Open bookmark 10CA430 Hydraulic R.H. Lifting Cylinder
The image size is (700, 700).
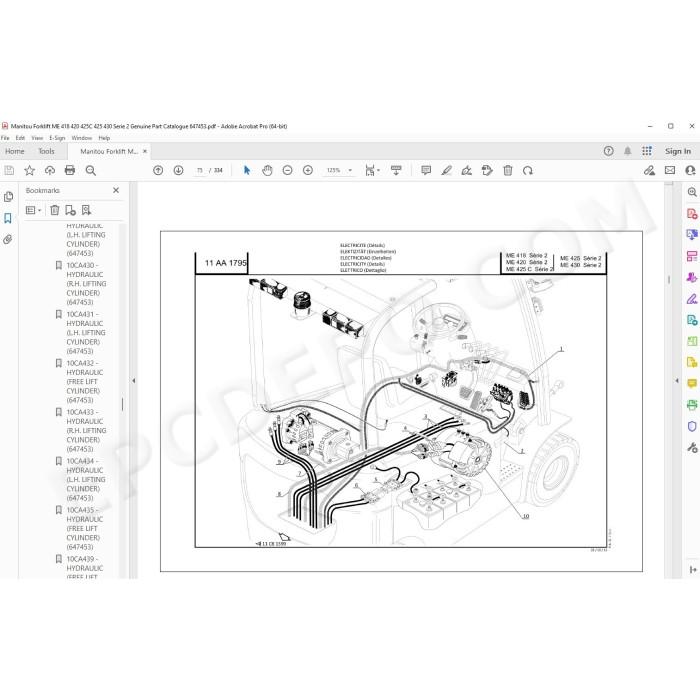(x=86, y=283)
